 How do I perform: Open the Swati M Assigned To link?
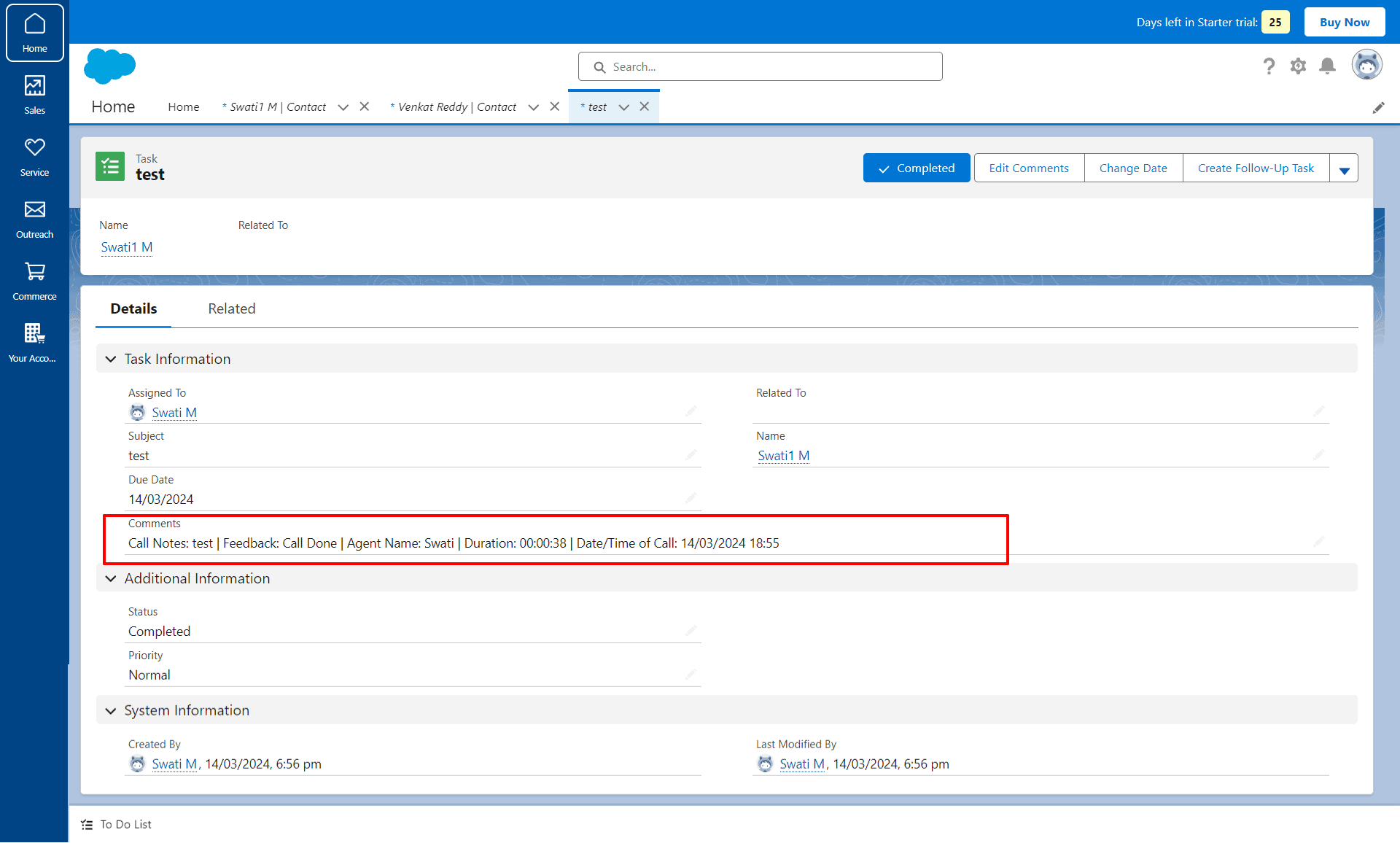(174, 413)
